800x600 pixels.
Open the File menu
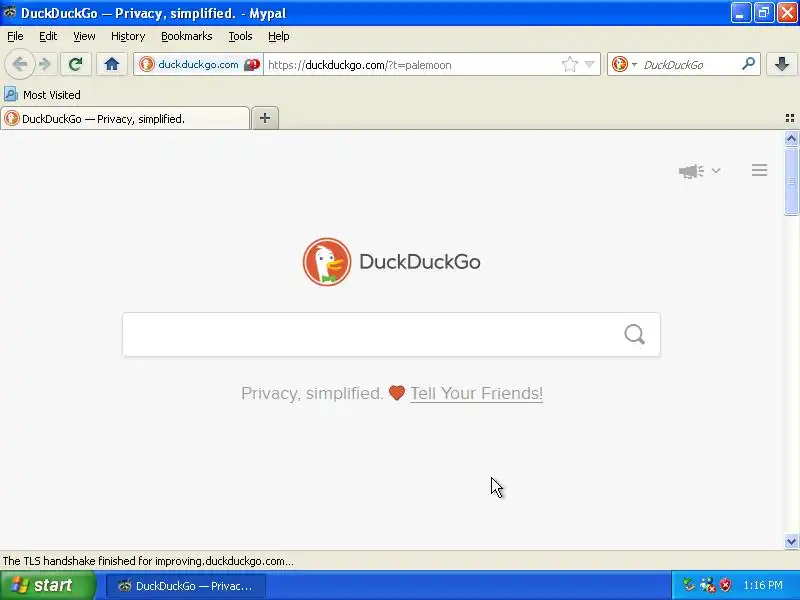[15, 36]
